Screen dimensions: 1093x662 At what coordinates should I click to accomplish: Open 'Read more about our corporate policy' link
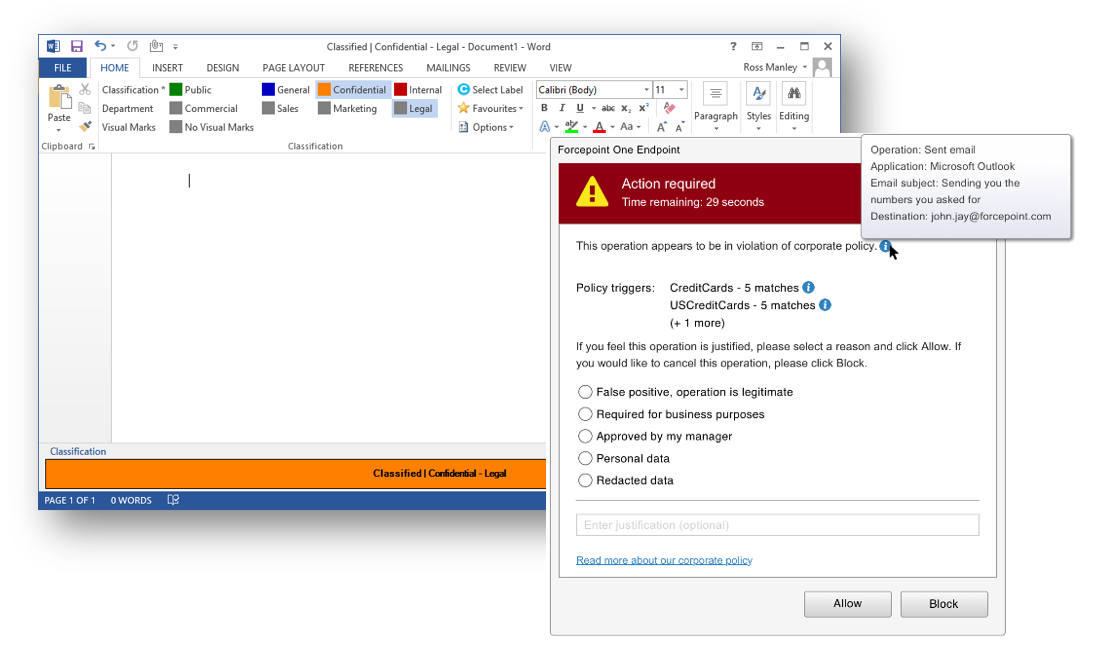pos(664,560)
